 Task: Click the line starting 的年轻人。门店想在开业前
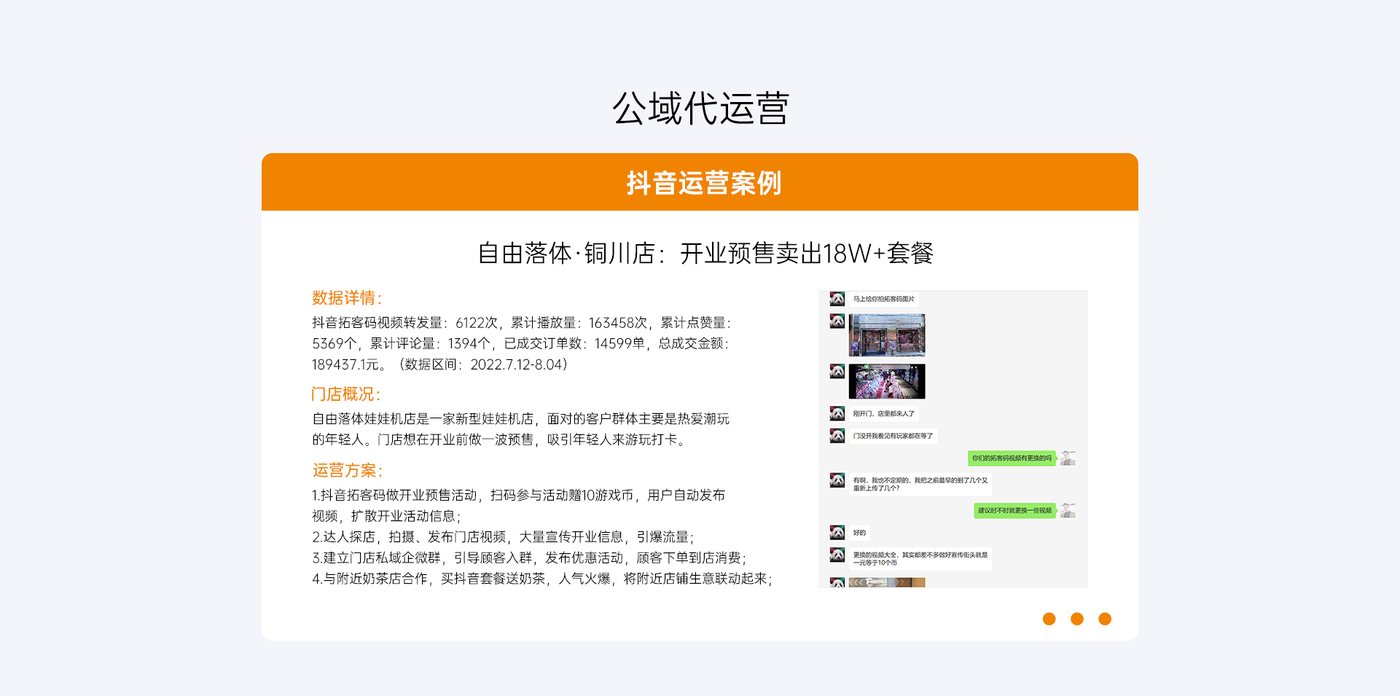tap(499, 440)
